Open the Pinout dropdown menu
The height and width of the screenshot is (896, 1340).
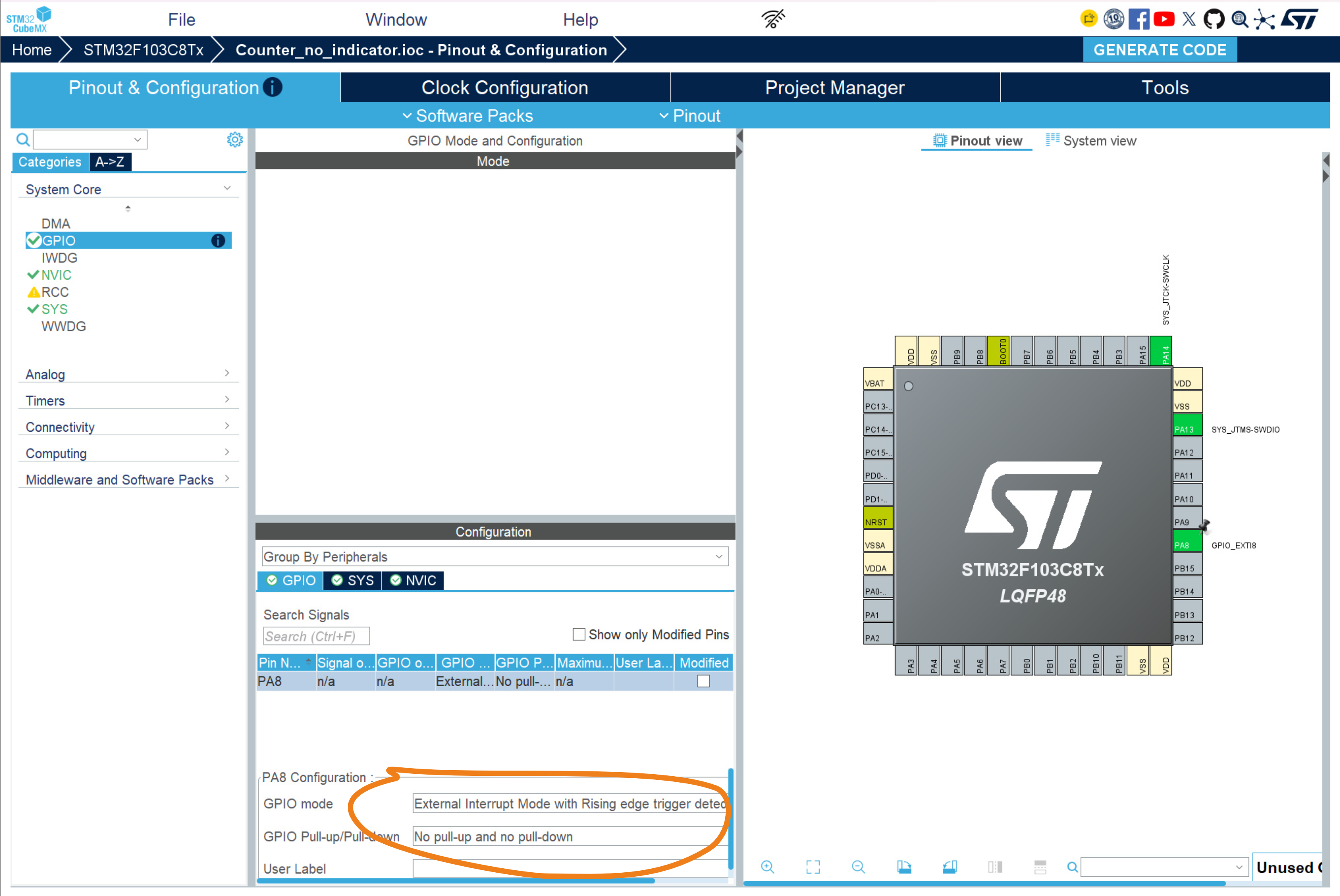tap(690, 115)
